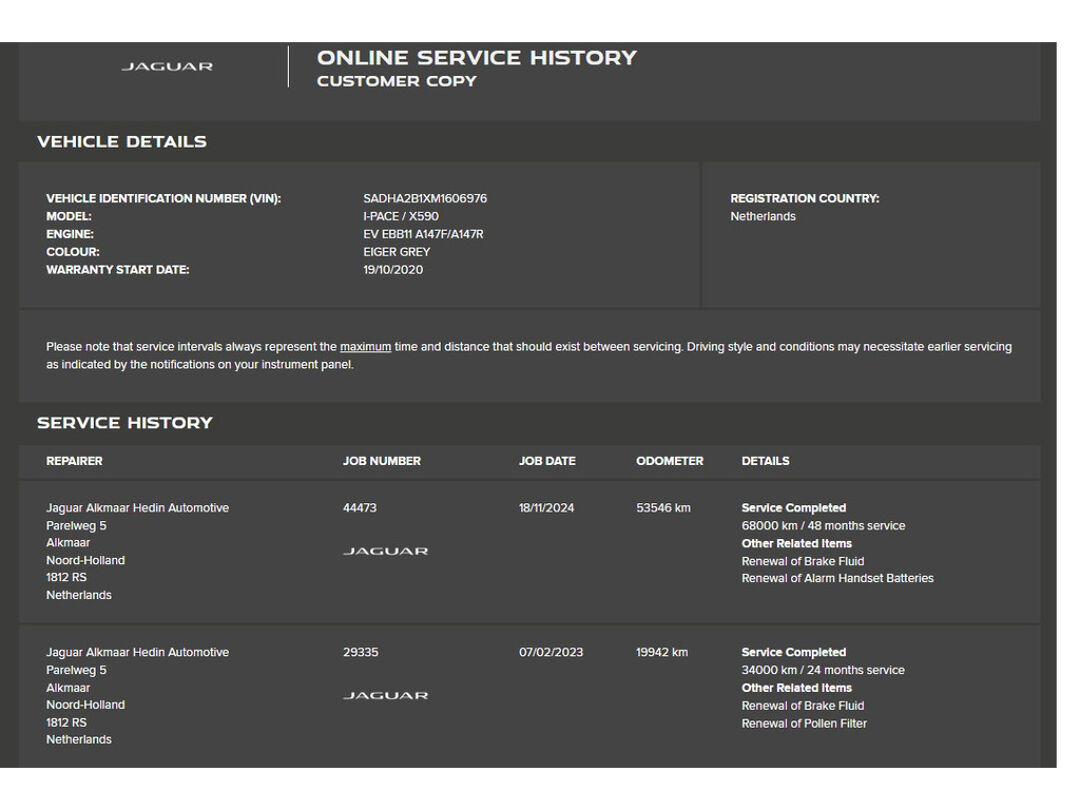Select the REPAIRER column header
This screenshot has width=1080, height=810.
74,461
